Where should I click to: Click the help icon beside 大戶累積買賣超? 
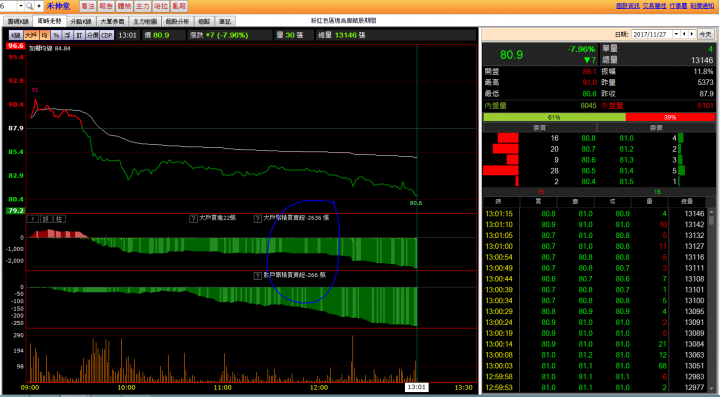[x=258, y=218]
